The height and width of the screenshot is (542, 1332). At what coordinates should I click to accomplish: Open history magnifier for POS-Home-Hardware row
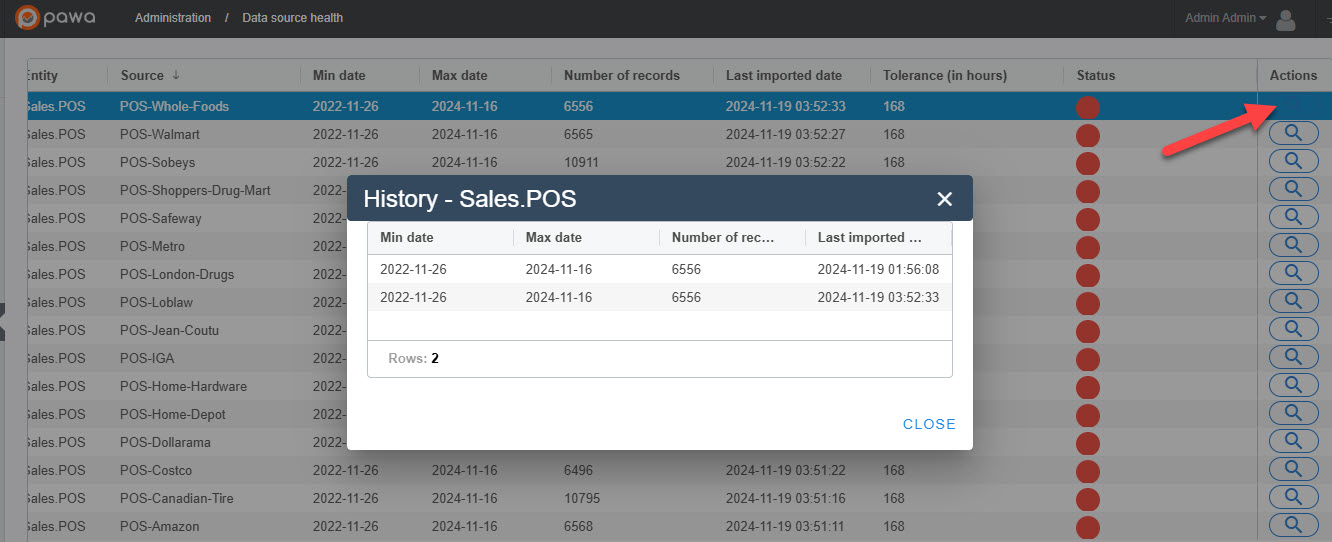(x=1293, y=385)
